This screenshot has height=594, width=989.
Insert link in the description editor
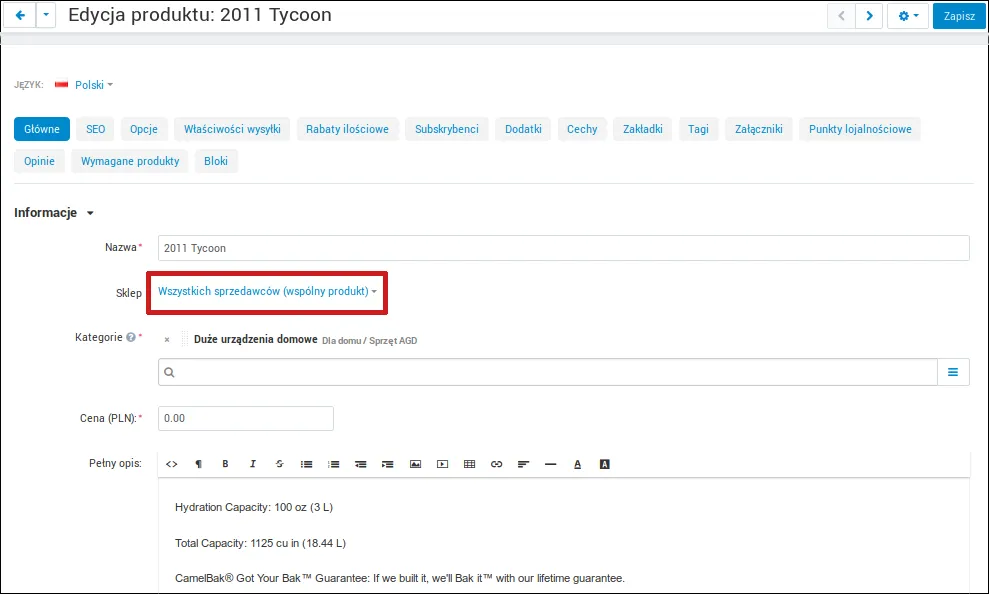coord(496,464)
